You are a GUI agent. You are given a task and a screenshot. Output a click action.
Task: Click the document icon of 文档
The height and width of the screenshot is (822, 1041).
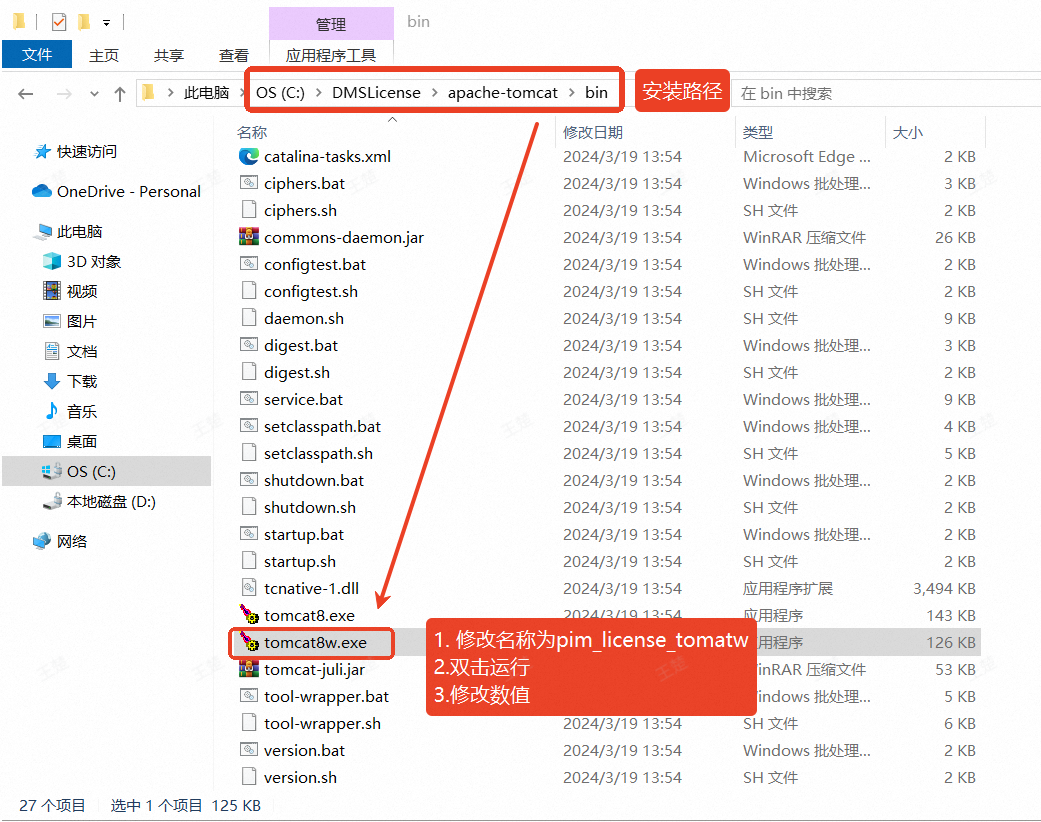point(52,351)
